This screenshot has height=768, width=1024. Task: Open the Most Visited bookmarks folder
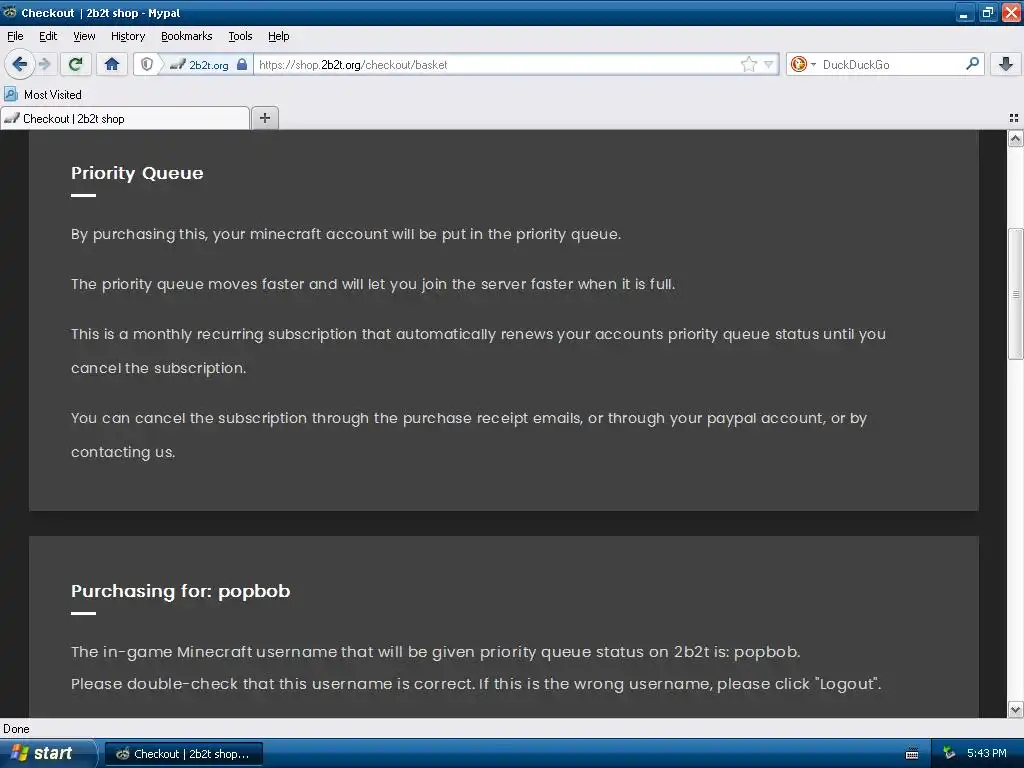pos(43,95)
